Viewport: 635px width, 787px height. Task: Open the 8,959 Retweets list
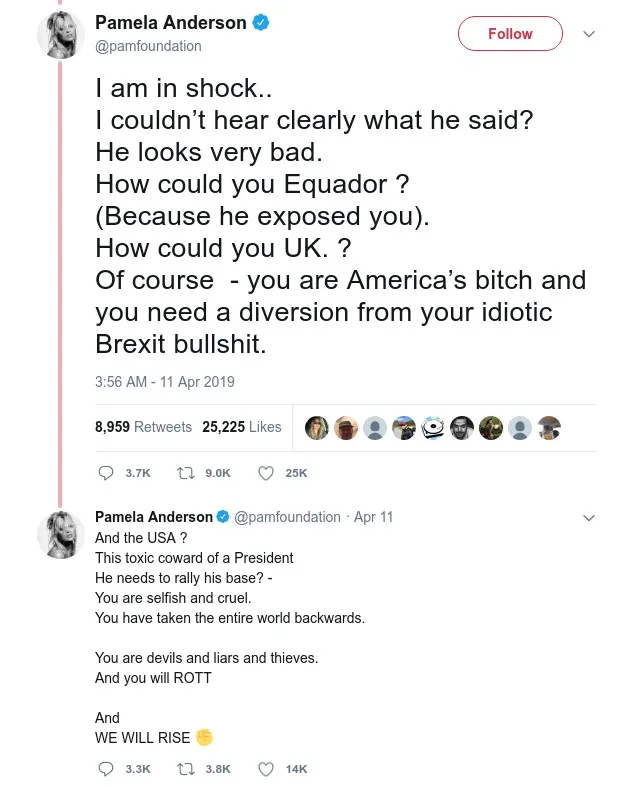pyautogui.click(x=143, y=427)
